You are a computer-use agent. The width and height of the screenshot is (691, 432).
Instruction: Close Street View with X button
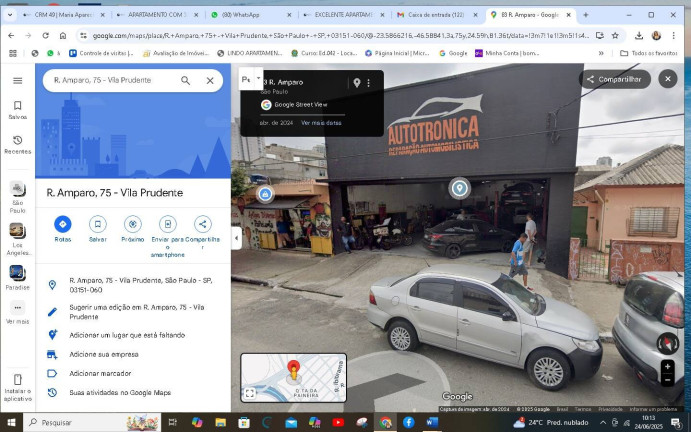(668, 79)
